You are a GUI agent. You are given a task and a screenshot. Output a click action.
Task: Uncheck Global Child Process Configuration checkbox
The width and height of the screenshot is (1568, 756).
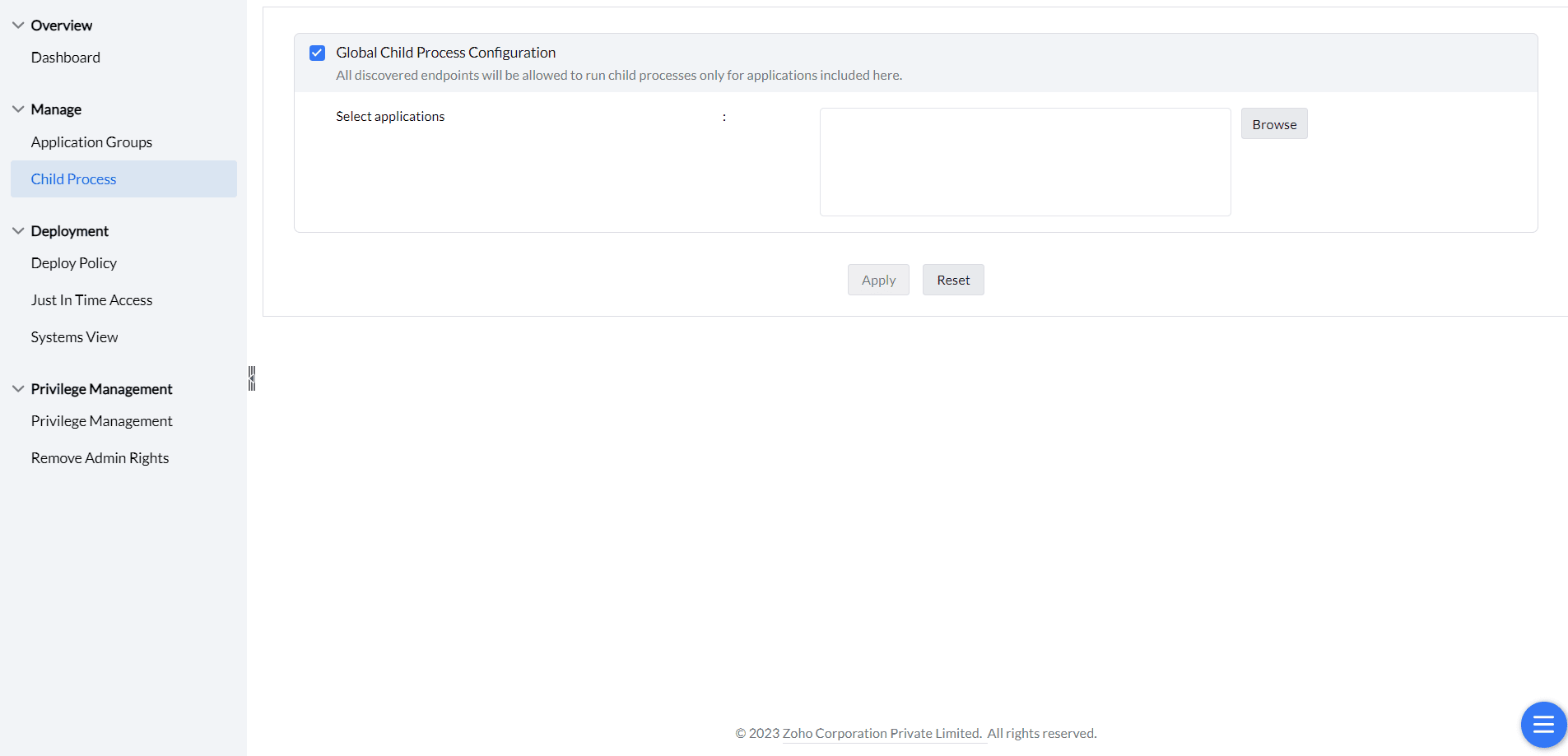point(317,53)
